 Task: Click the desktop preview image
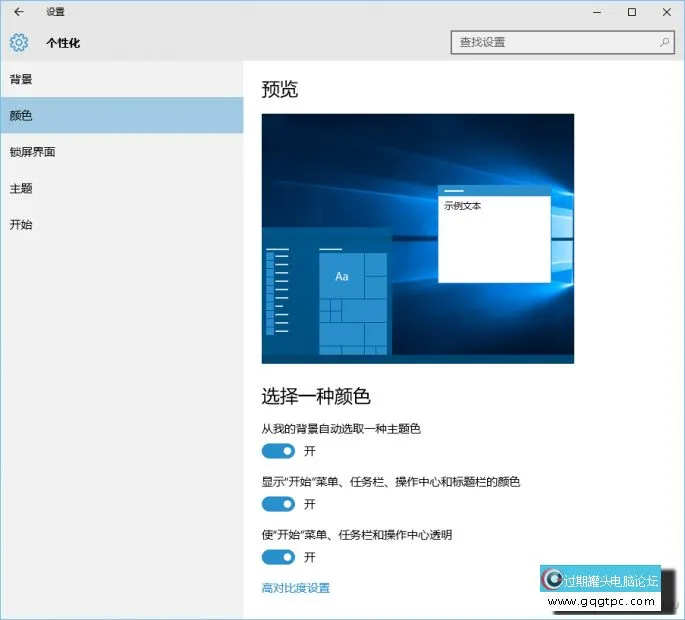[x=418, y=239]
